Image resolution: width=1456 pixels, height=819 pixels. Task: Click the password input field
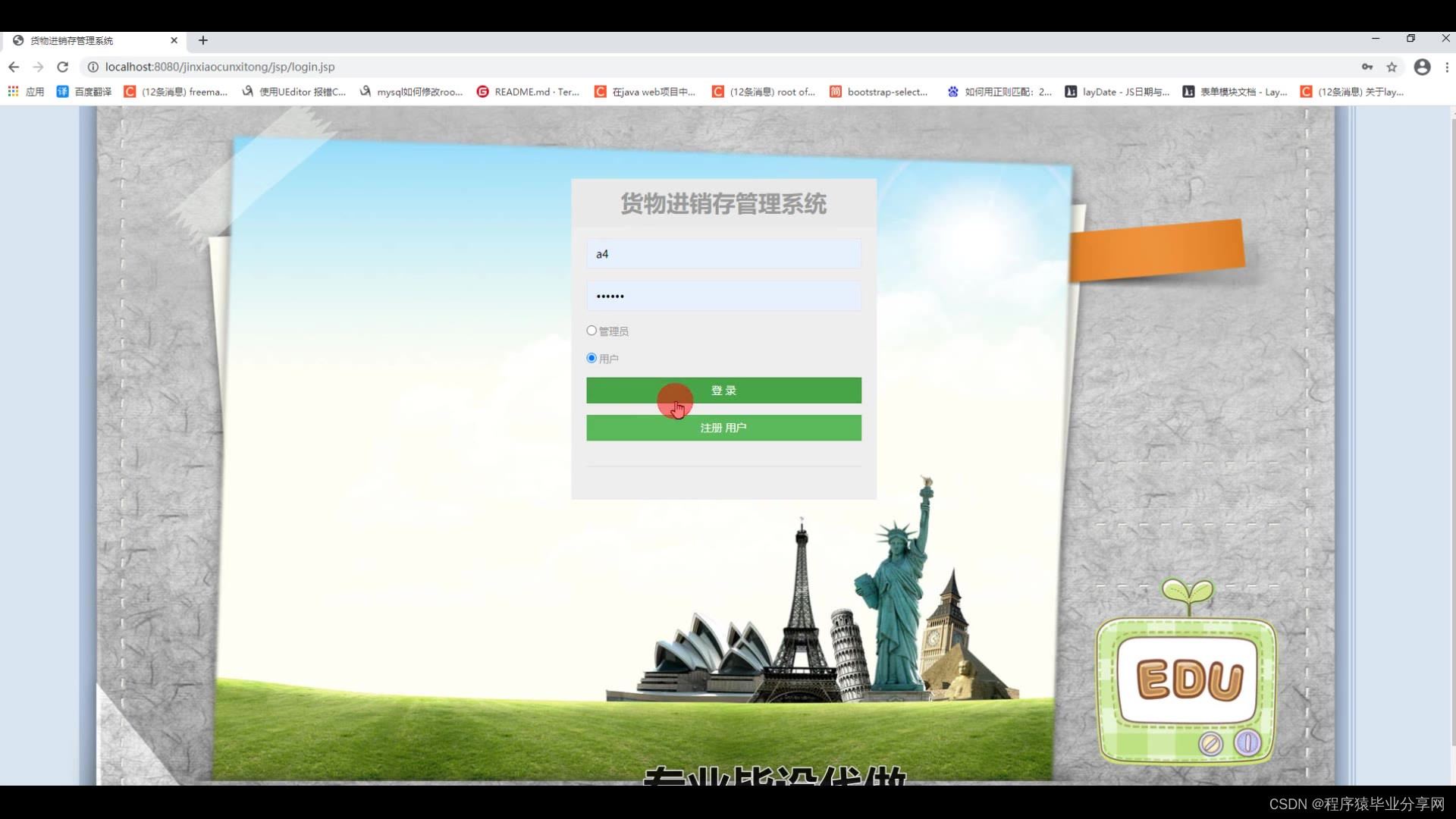(x=723, y=296)
